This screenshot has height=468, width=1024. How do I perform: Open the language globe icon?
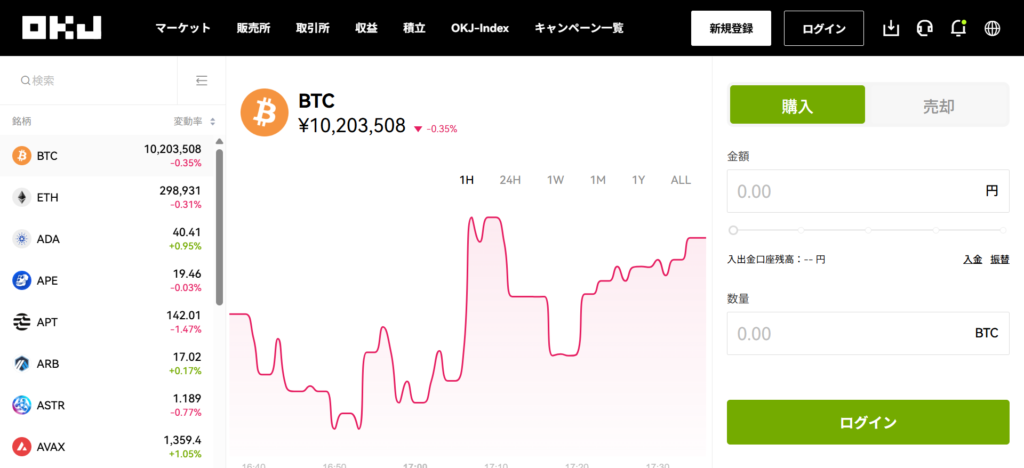click(x=992, y=28)
